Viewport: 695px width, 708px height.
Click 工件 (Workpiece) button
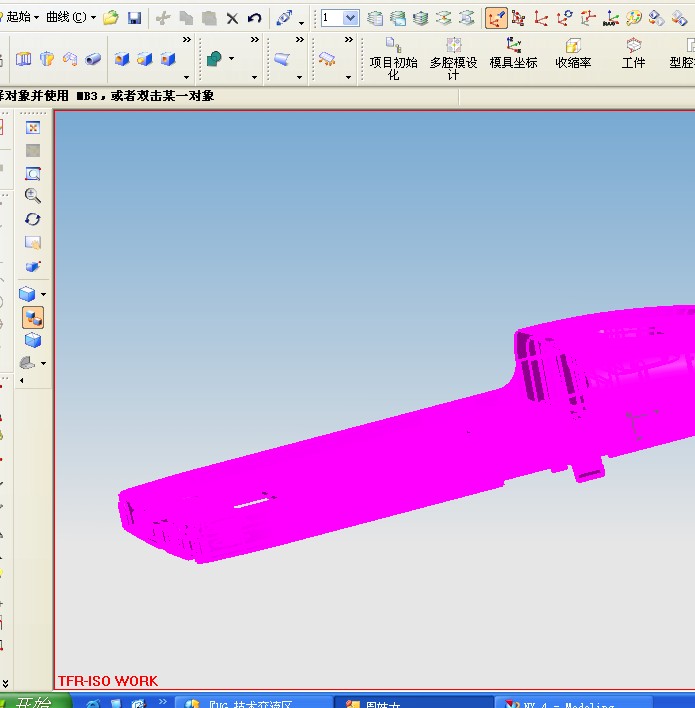633,54
